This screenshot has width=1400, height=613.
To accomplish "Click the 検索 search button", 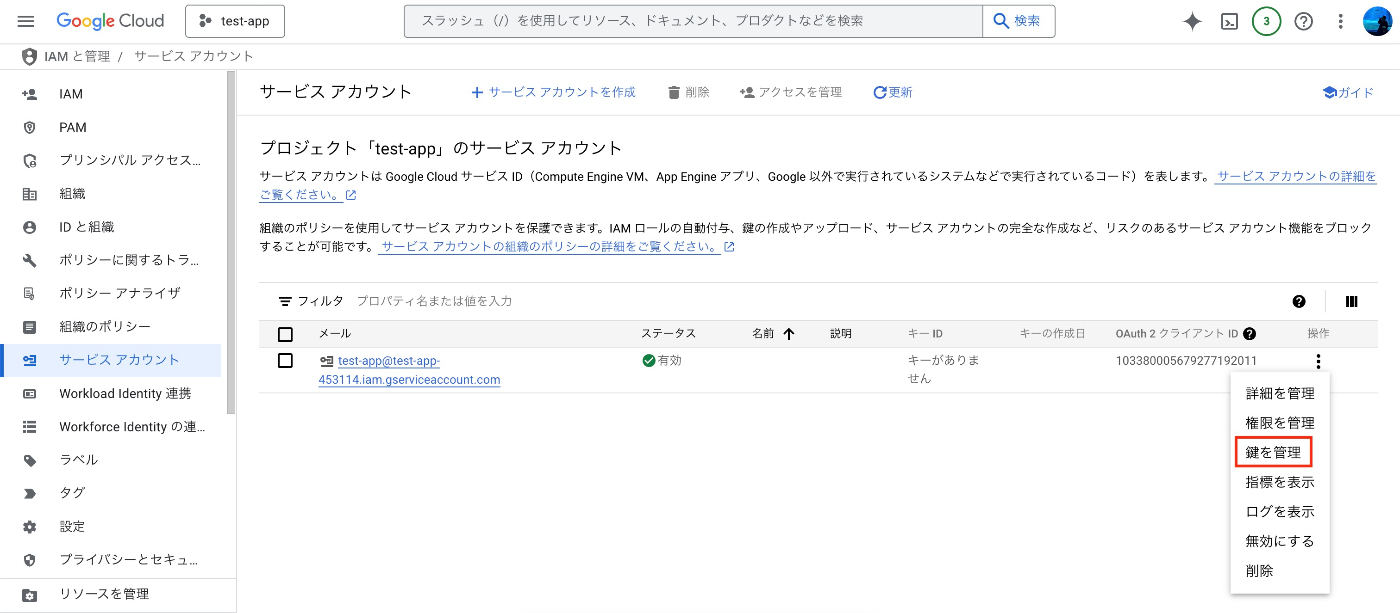I will (x=1018, y=21).
